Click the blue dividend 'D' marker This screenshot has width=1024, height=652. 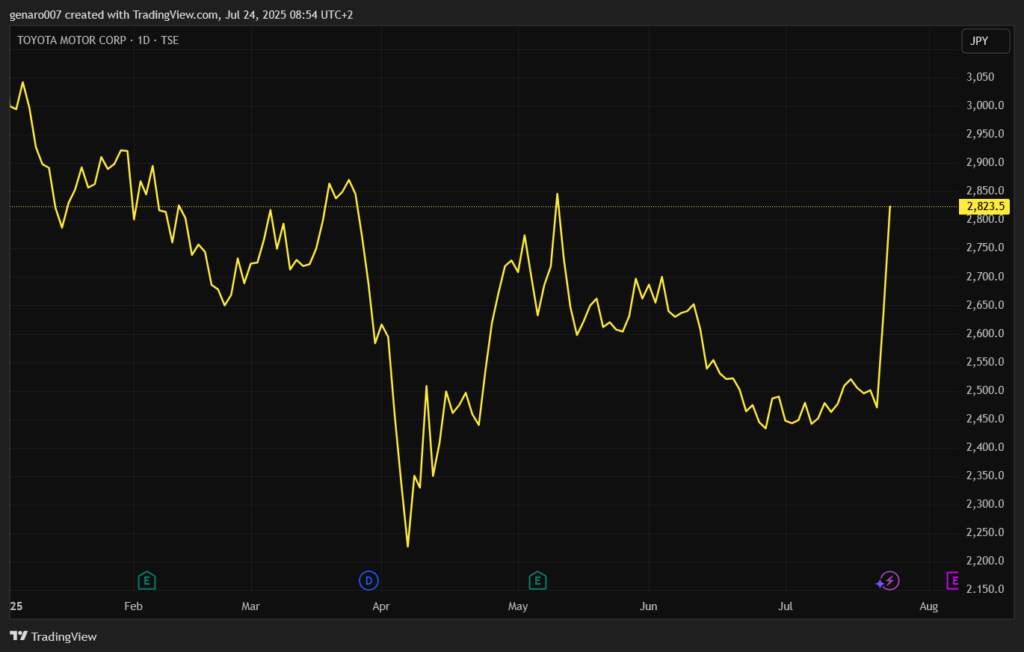[x=369, y=580]
